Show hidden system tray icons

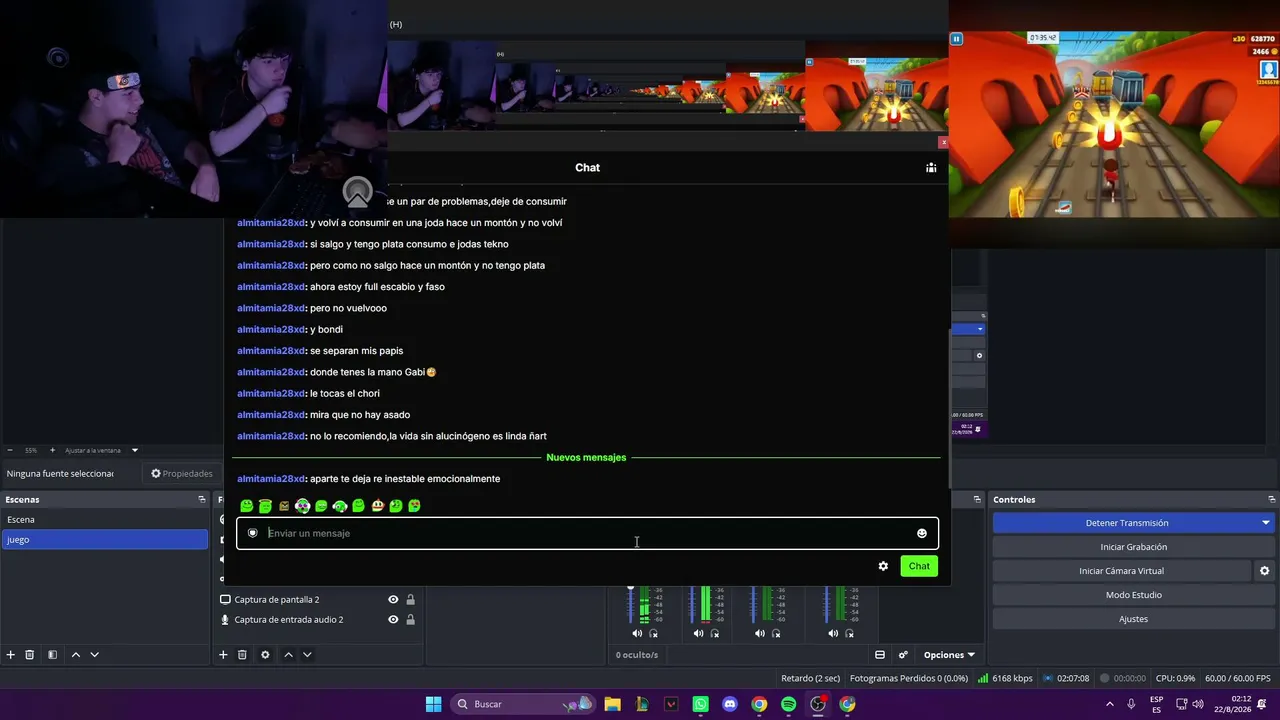pyautogui.click(x=1109, y=704)
